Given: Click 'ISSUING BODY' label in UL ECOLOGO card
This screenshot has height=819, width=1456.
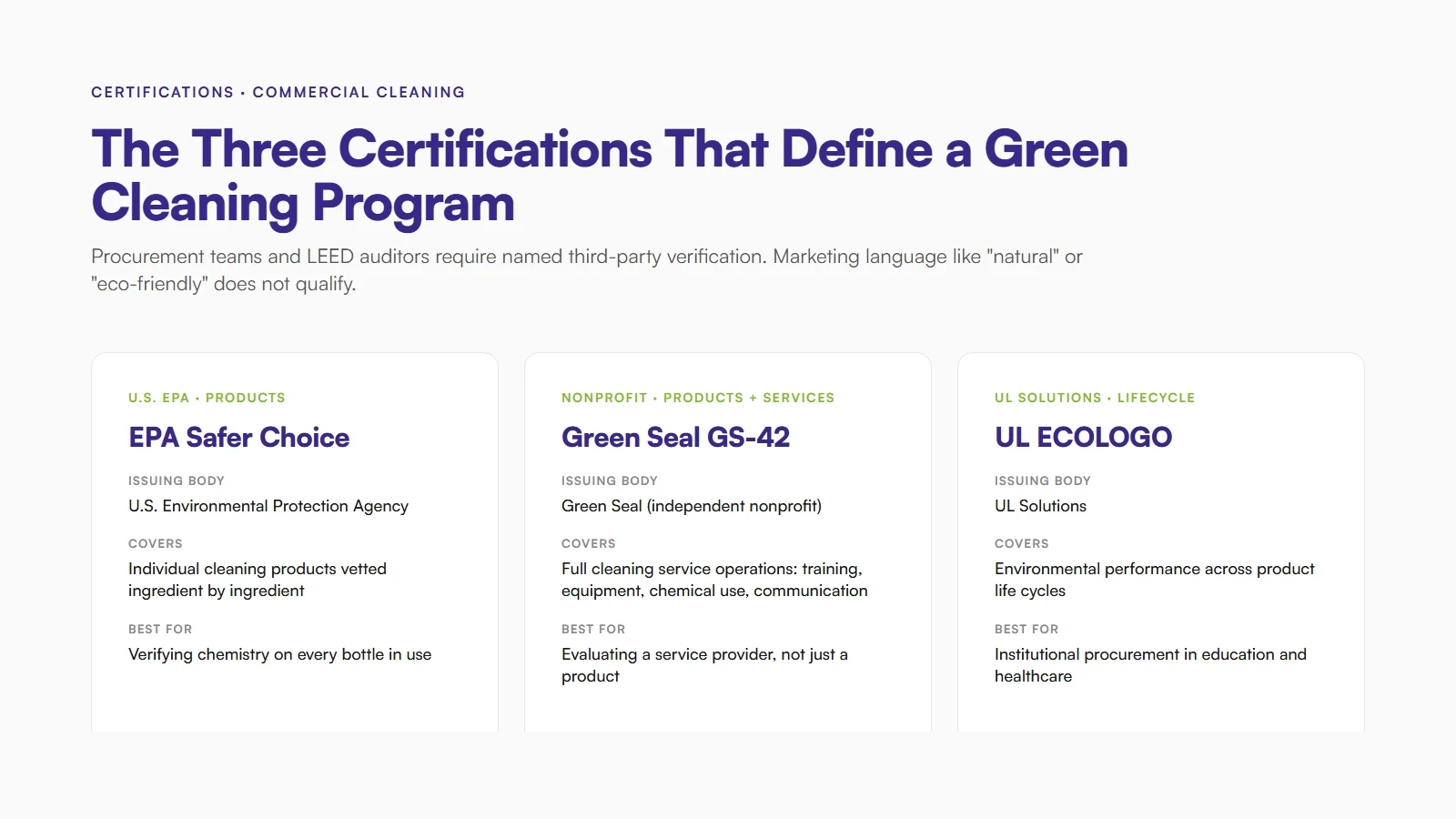Looking at the screenshot, I should coord(1043,480).
